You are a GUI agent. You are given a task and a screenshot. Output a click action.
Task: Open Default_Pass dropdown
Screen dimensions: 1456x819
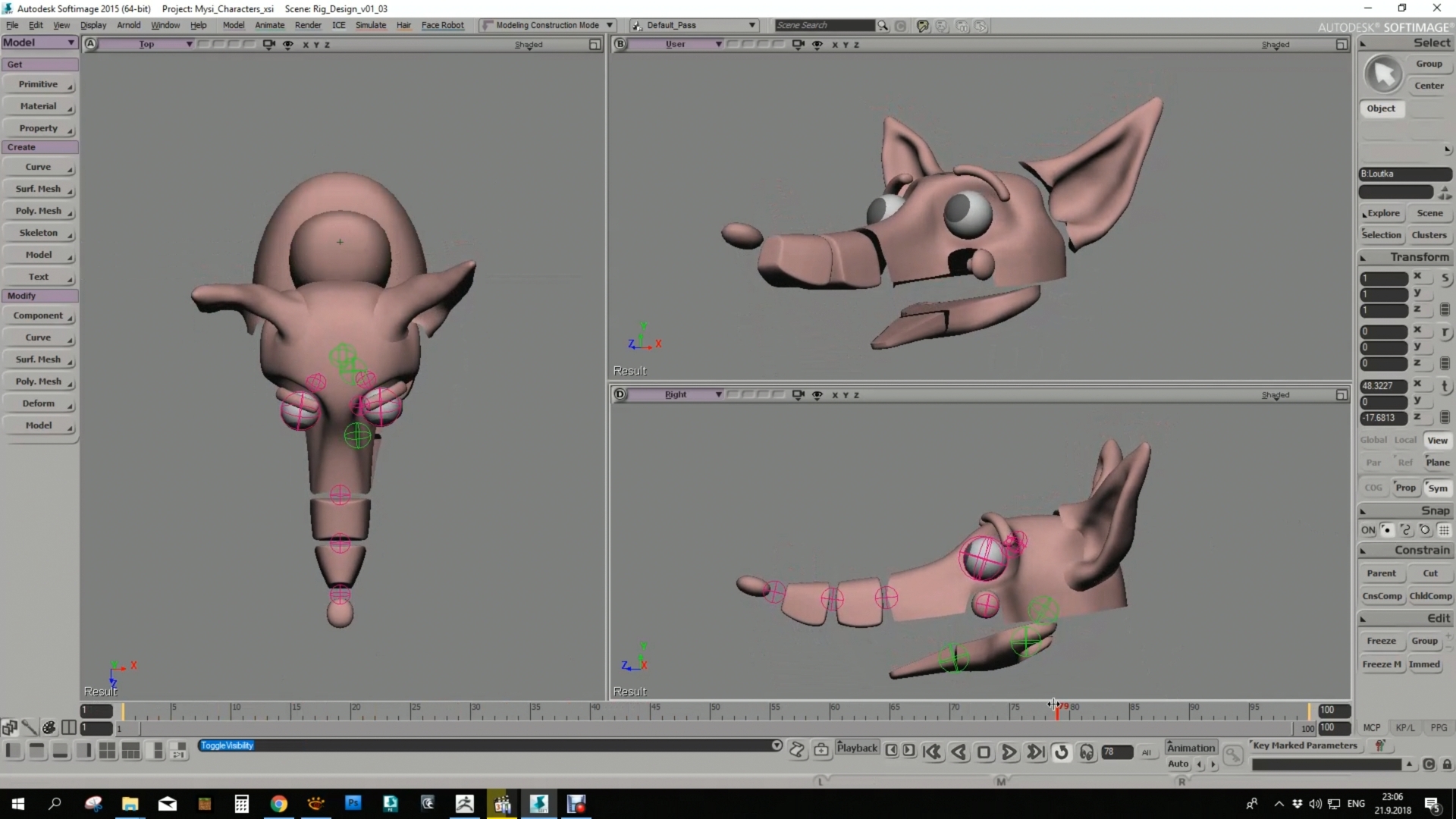(693, 26)
